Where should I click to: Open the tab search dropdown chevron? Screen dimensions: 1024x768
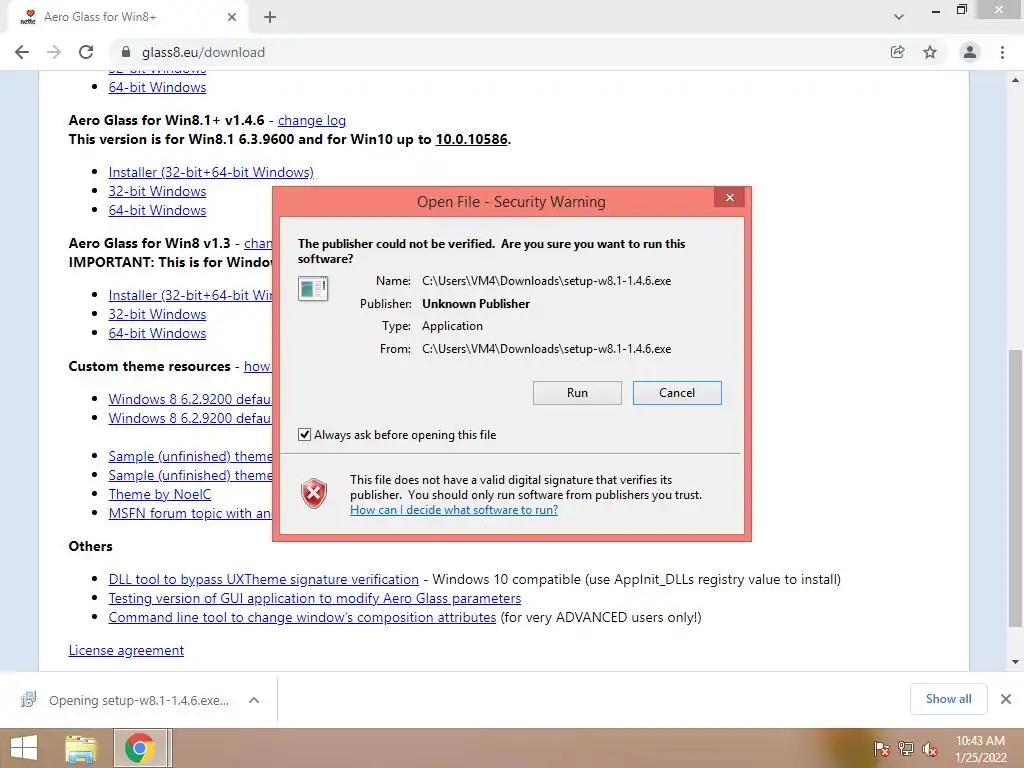[x=899, y=17]
